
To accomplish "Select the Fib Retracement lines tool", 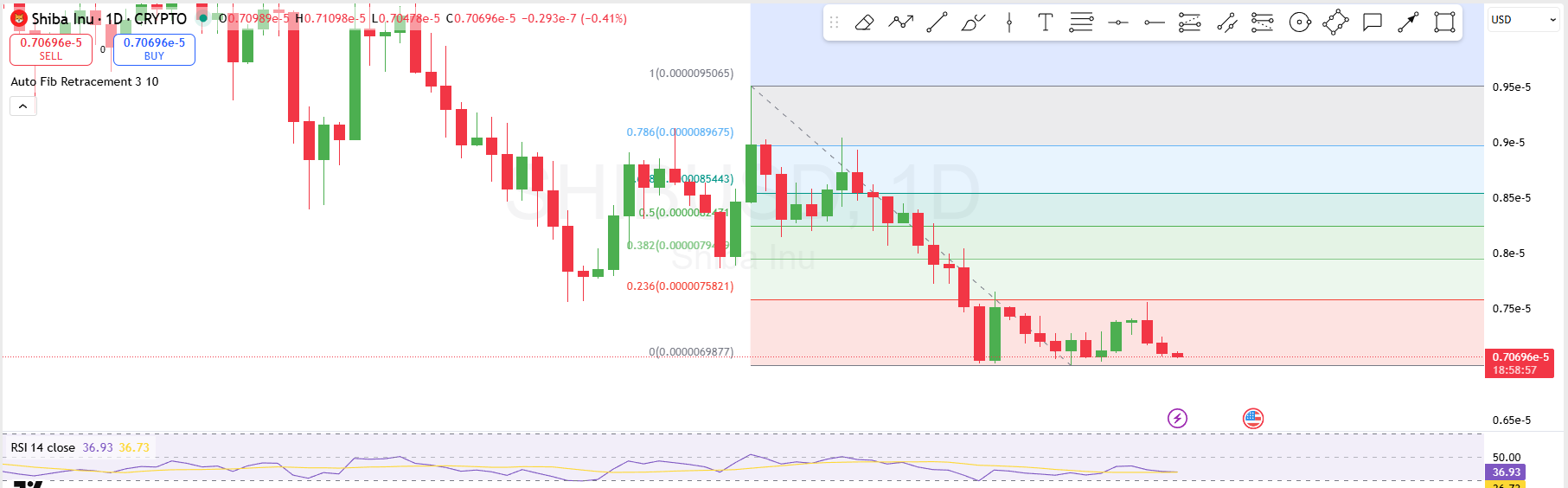I will [x=1081, y=22].
